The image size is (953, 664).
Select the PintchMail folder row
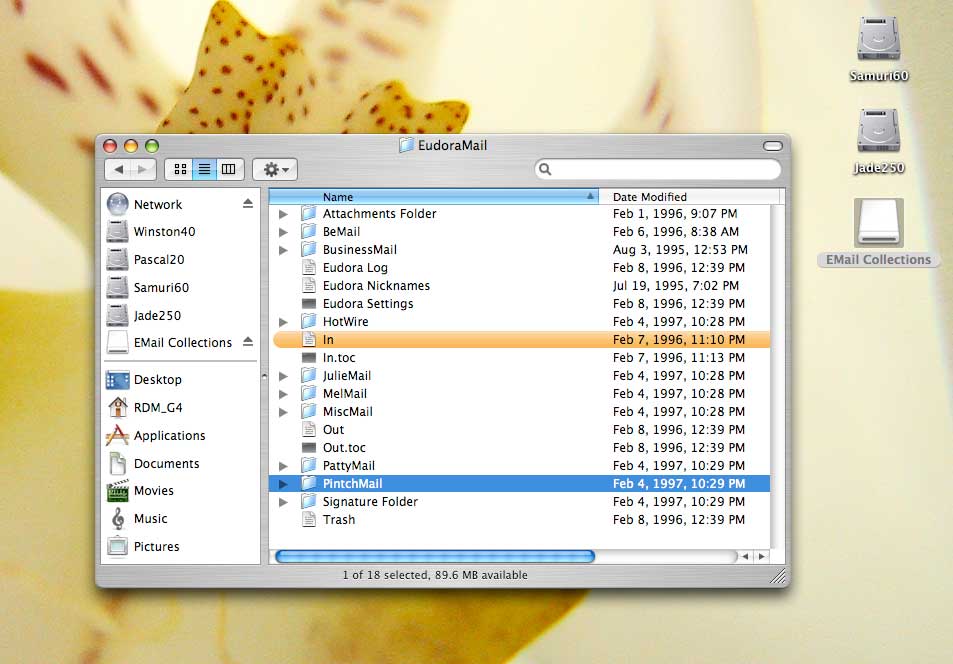(x=520, y=484)
